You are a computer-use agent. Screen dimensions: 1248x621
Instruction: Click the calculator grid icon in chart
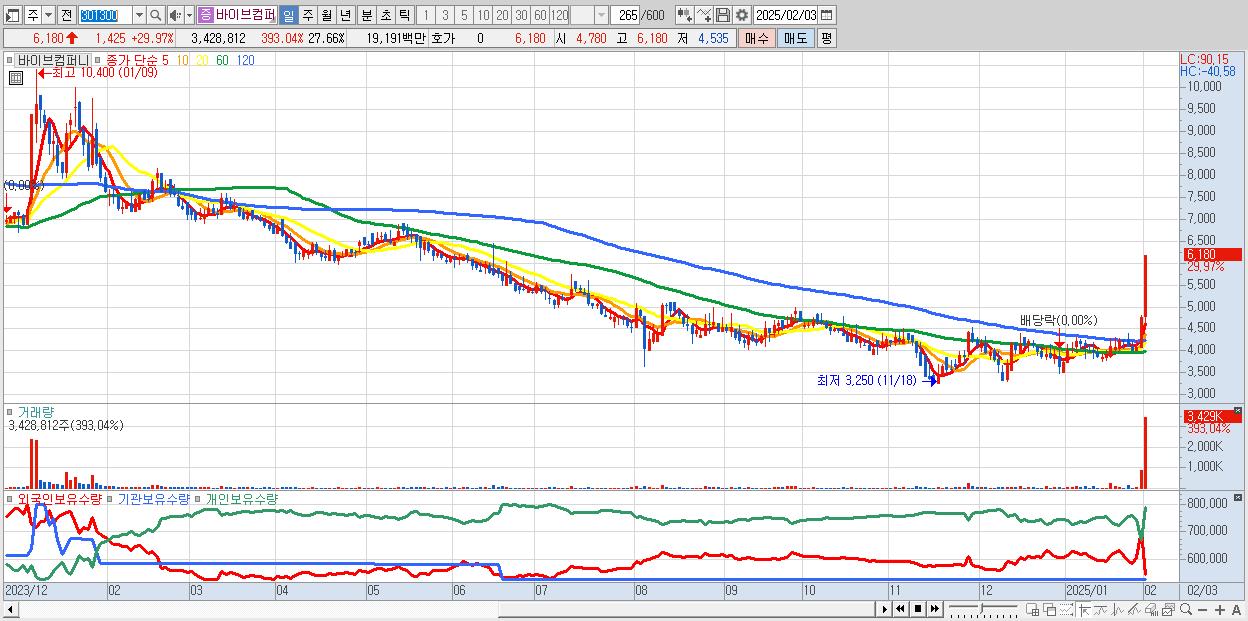[15, 77]
